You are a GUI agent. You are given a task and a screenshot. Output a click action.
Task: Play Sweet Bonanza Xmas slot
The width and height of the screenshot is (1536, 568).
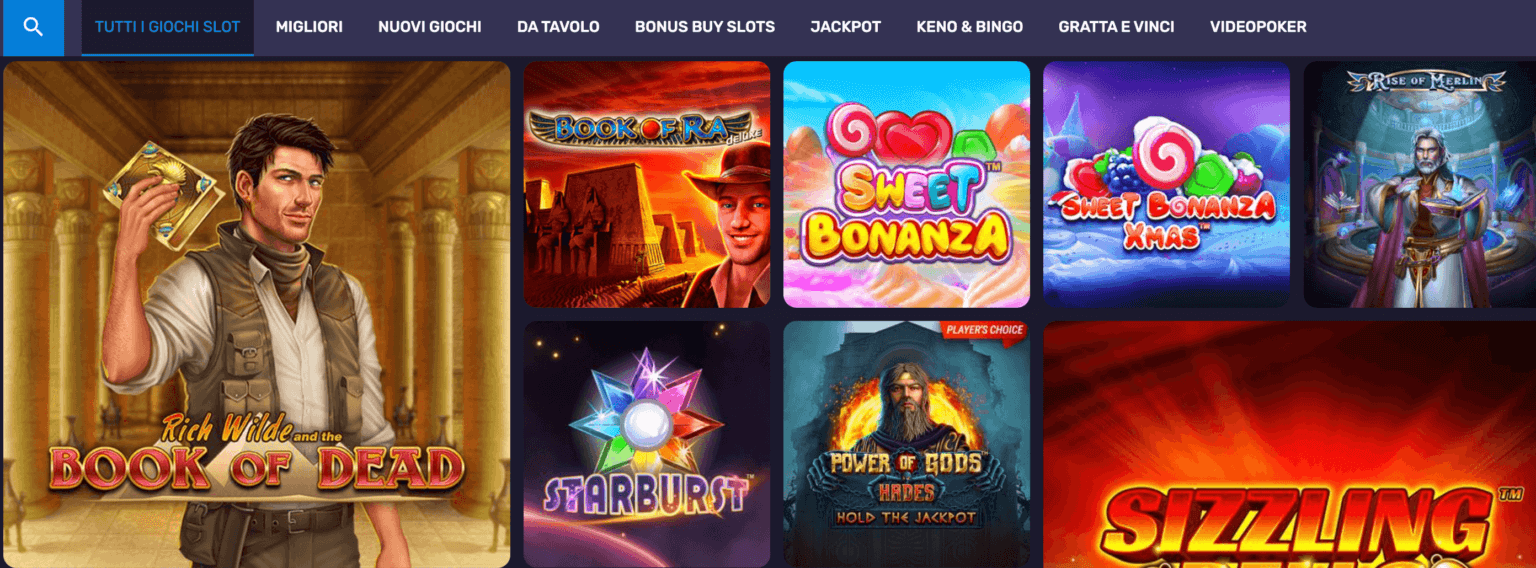1166,184
